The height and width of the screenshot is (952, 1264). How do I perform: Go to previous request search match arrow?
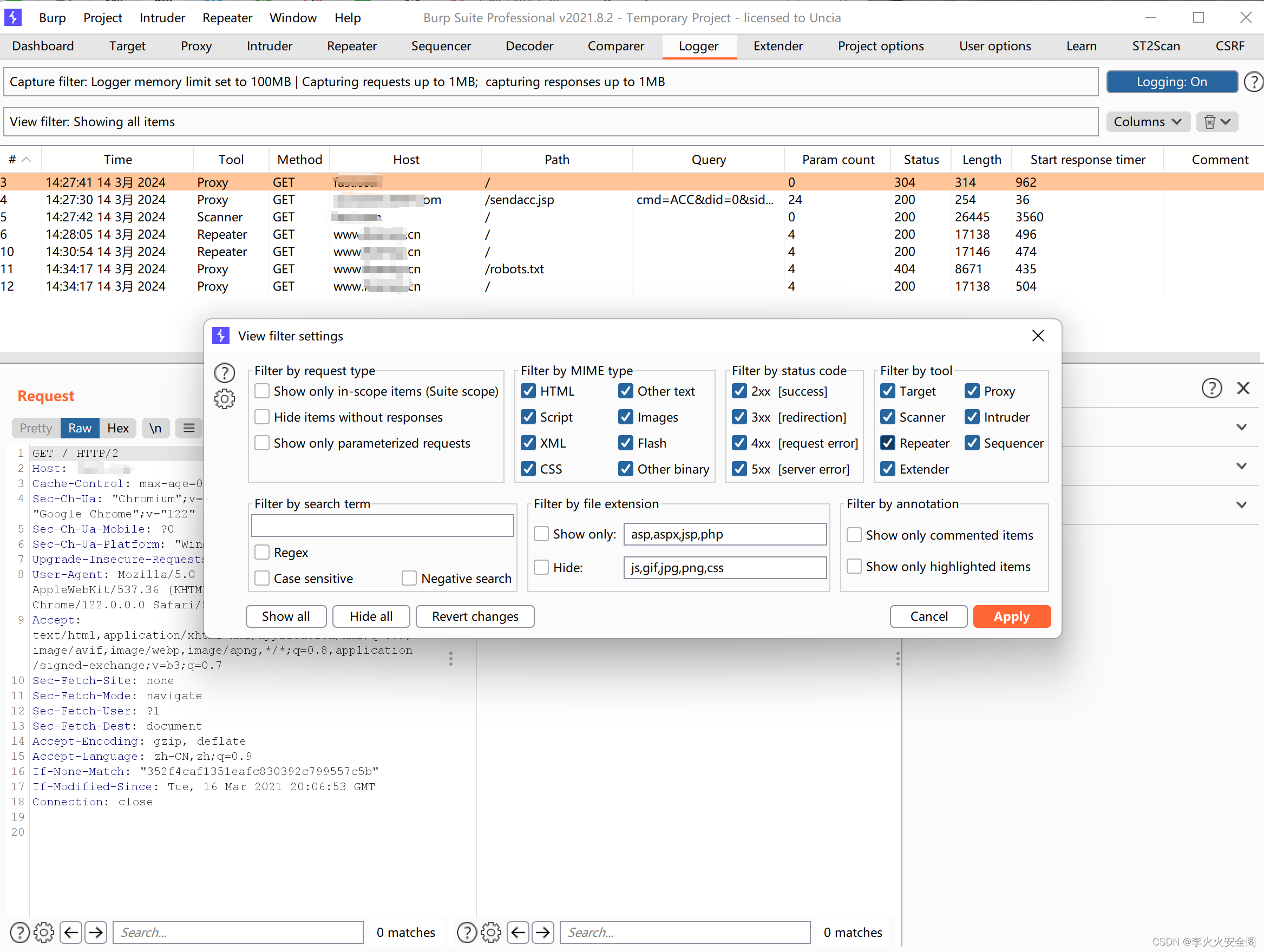tap(71, 932)
